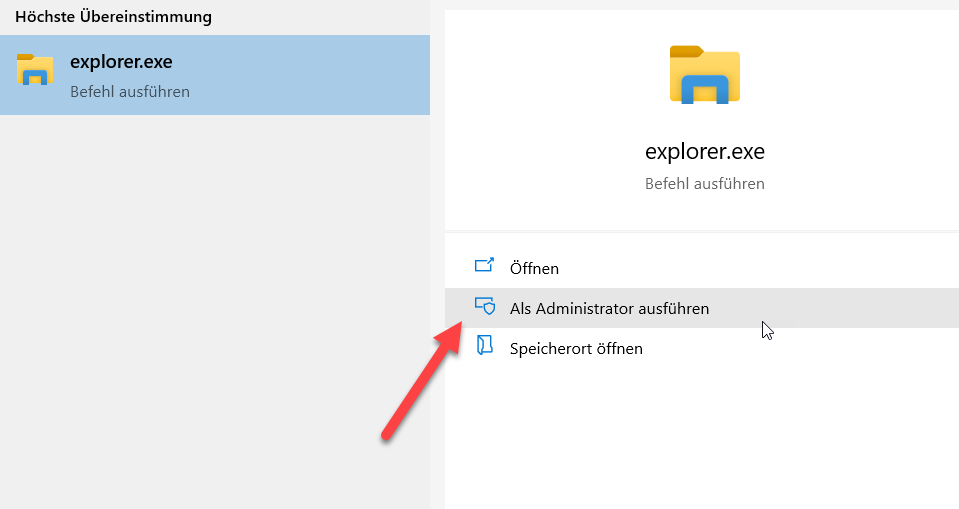Click Befehl ausführen under explorer.exe result
This screenshot has width=959, height=509.
[x=130, y=92]
